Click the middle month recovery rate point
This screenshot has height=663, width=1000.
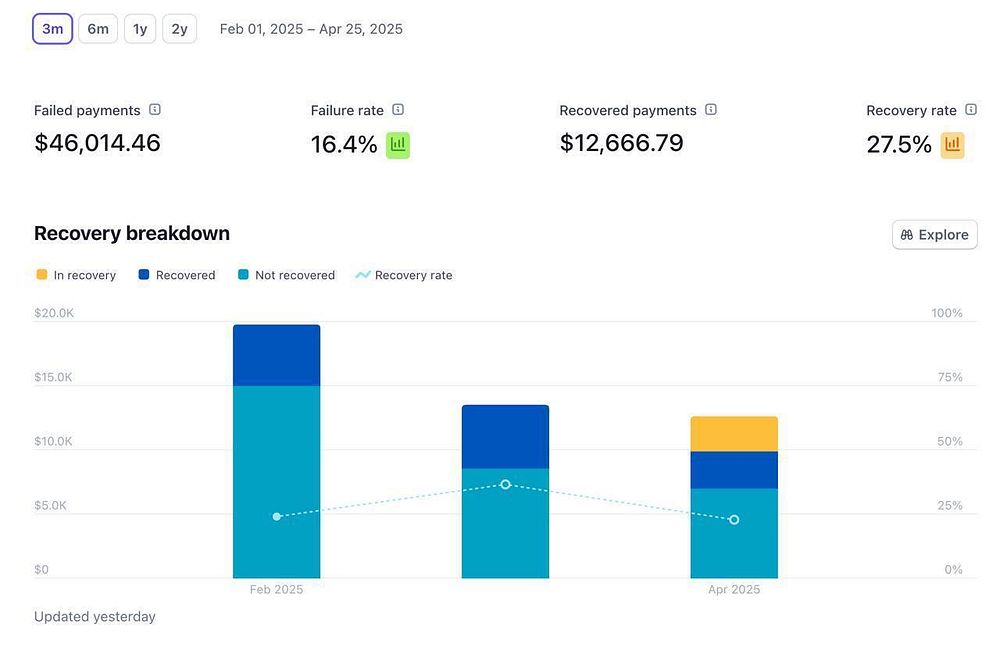[x=506, y=484]
